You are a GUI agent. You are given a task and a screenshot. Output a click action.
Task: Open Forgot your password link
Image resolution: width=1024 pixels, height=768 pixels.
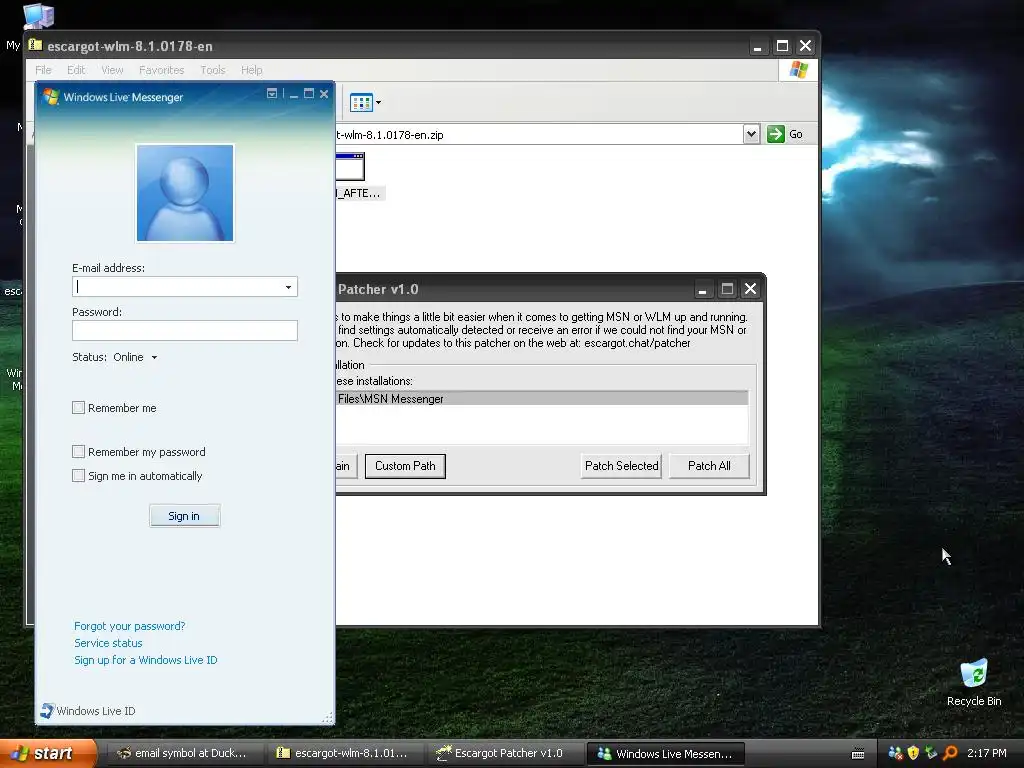(x=129, y=626)
